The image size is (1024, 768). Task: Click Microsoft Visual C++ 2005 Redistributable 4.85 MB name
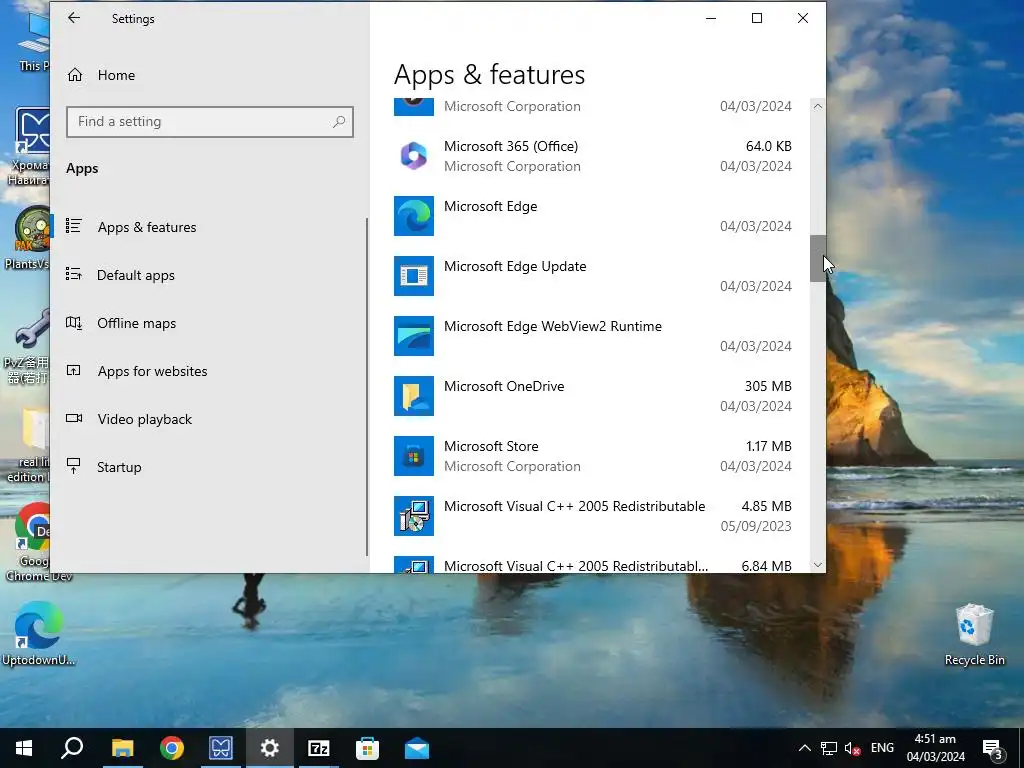pos(574,507)
